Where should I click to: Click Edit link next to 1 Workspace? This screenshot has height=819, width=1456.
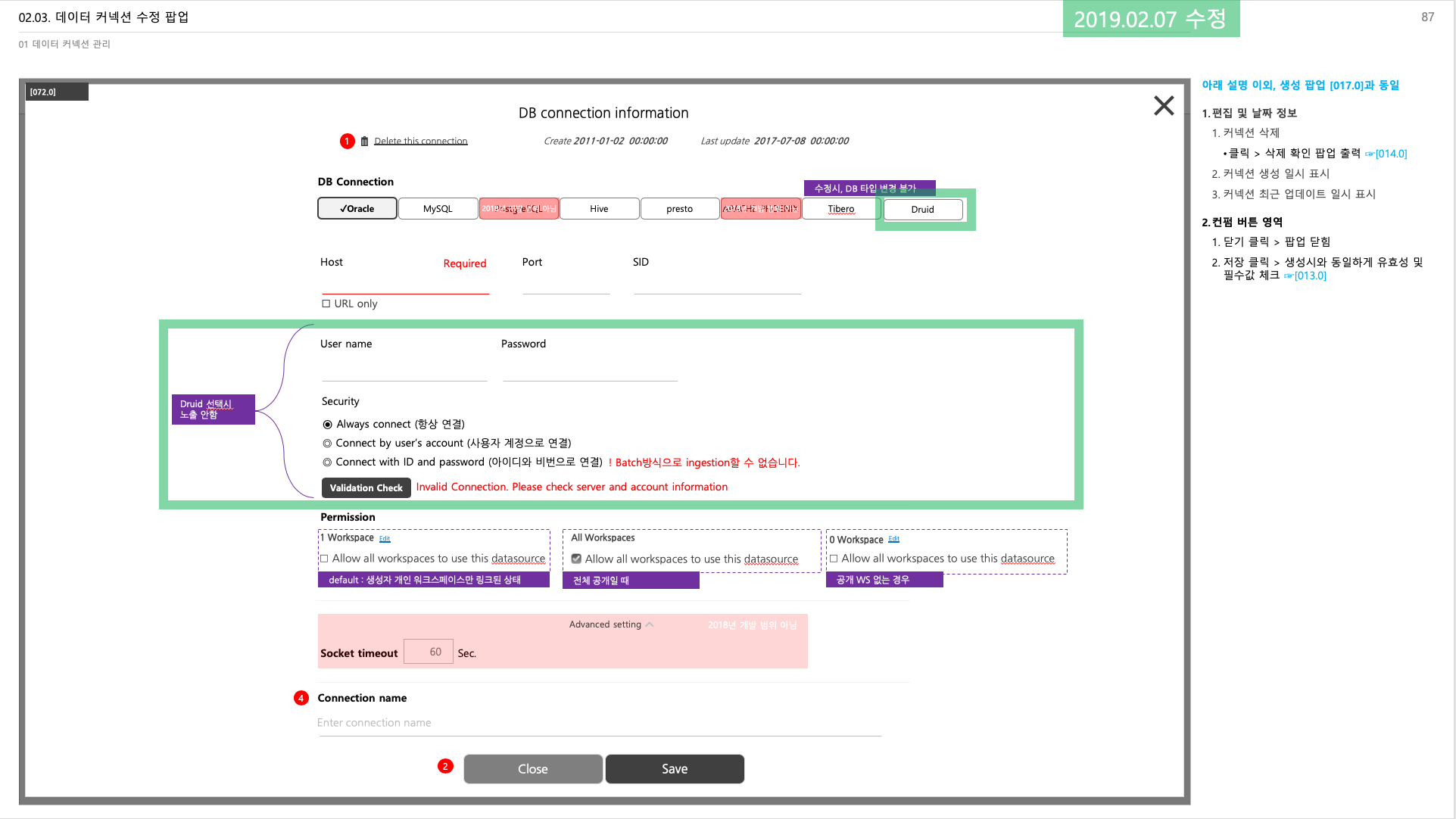385,539
